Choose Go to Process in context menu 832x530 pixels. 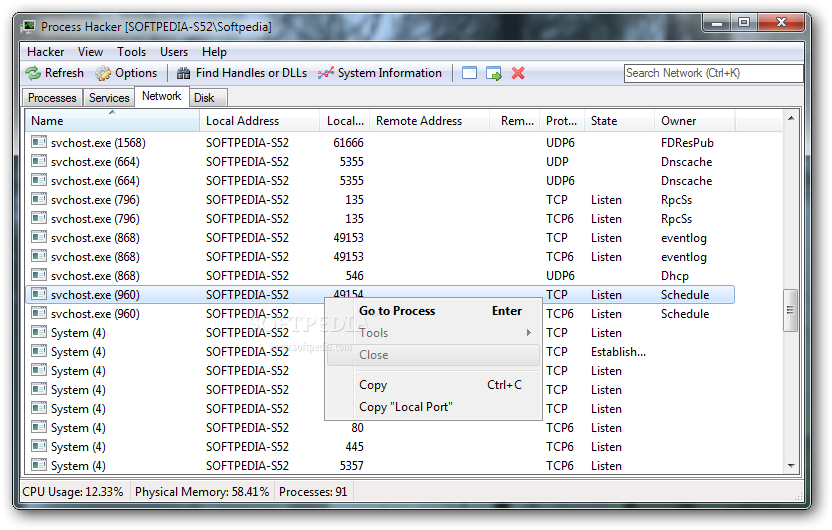point(433,311)
